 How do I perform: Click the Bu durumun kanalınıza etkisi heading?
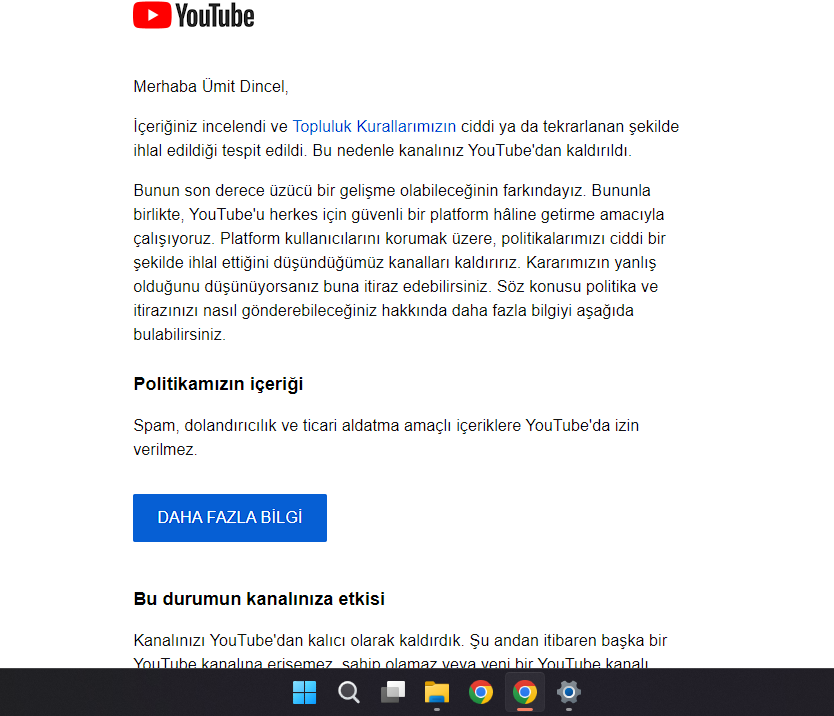click(x=259, y=598)
